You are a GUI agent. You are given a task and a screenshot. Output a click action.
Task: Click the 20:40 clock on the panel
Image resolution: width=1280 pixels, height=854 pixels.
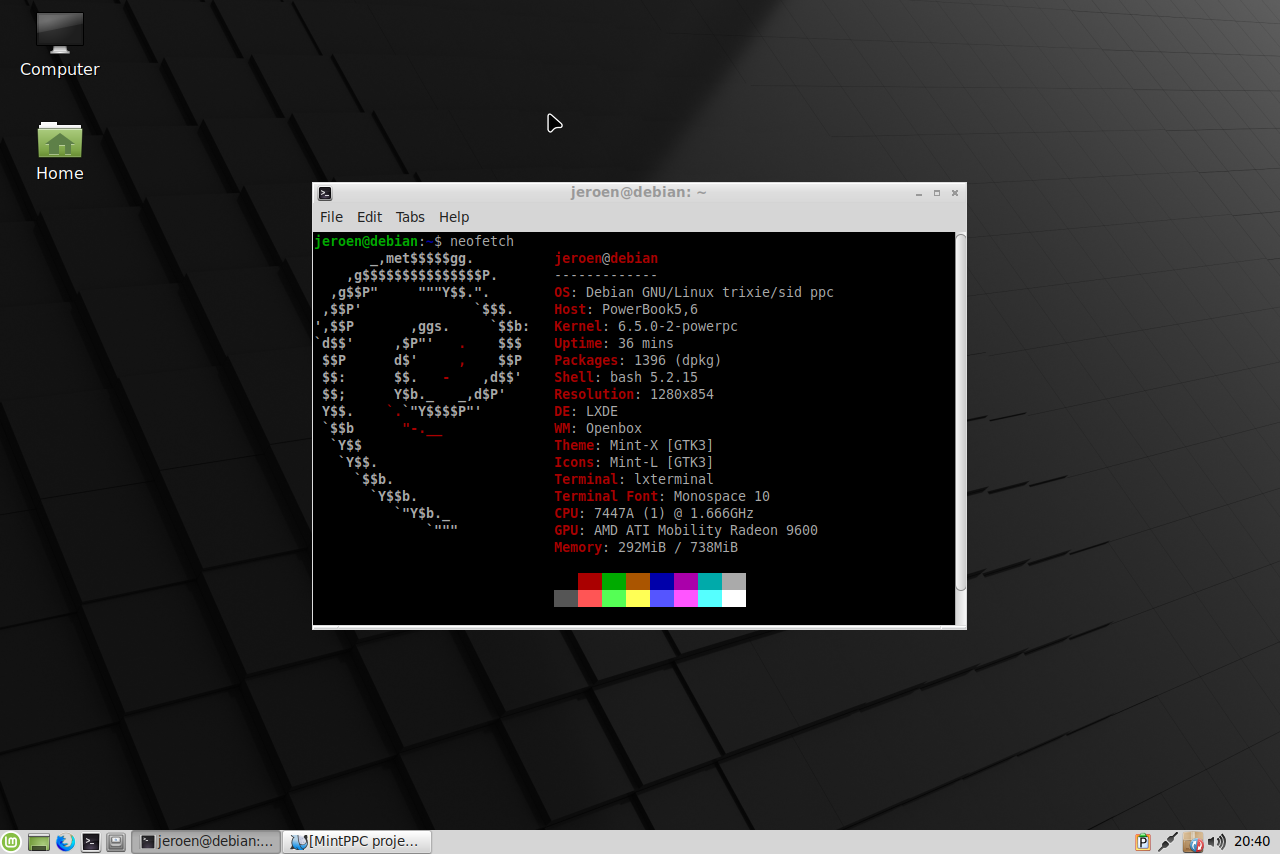[x=1252, y=842]
